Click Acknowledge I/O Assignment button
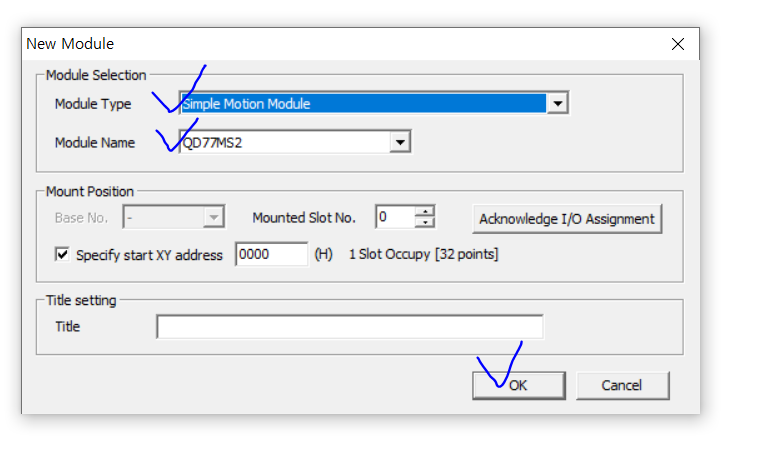The width and height of the screenshot is (763, 456). point(567,219)
